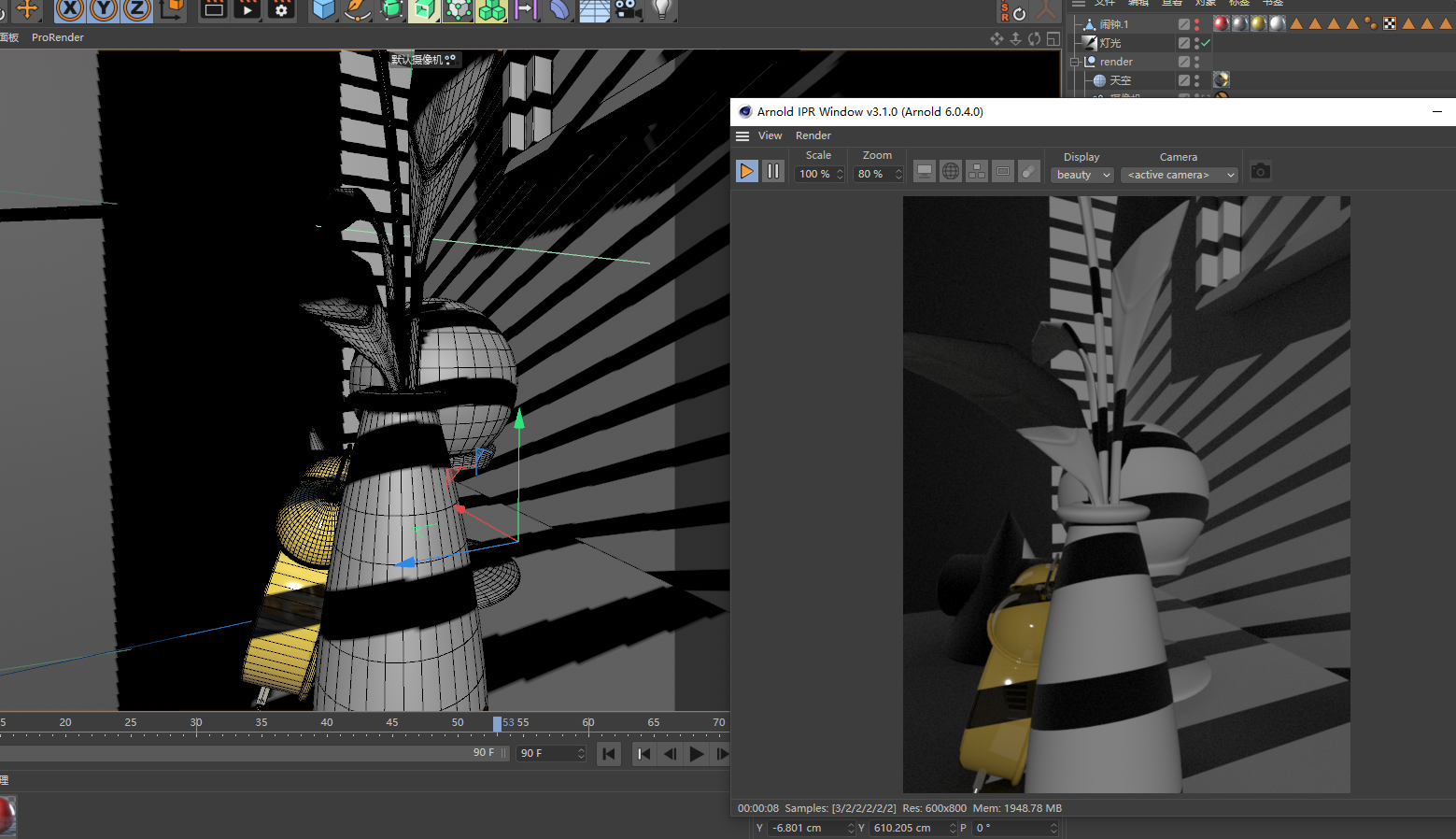Viewport: 1456px width, 839px height.
Task: Select the spline pen tool
Action: coord(358,10)
